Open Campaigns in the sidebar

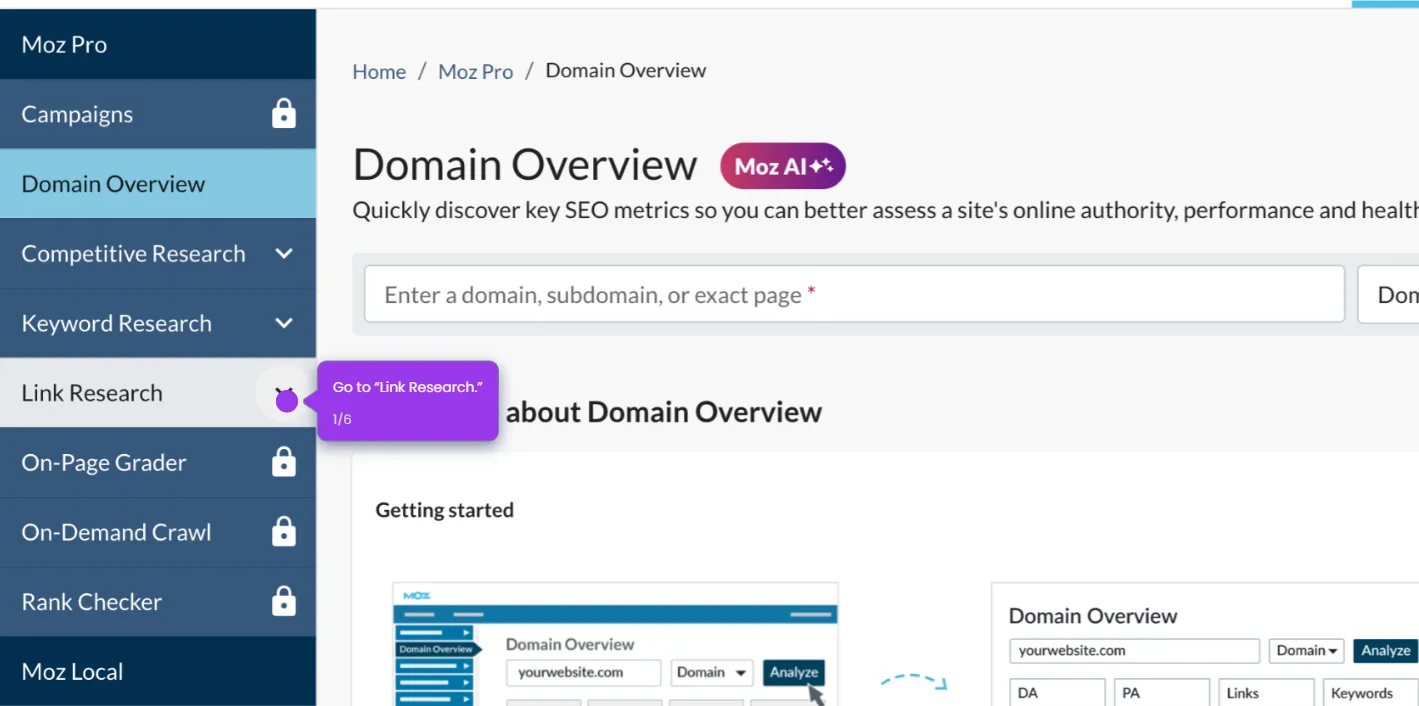[158, 114]
